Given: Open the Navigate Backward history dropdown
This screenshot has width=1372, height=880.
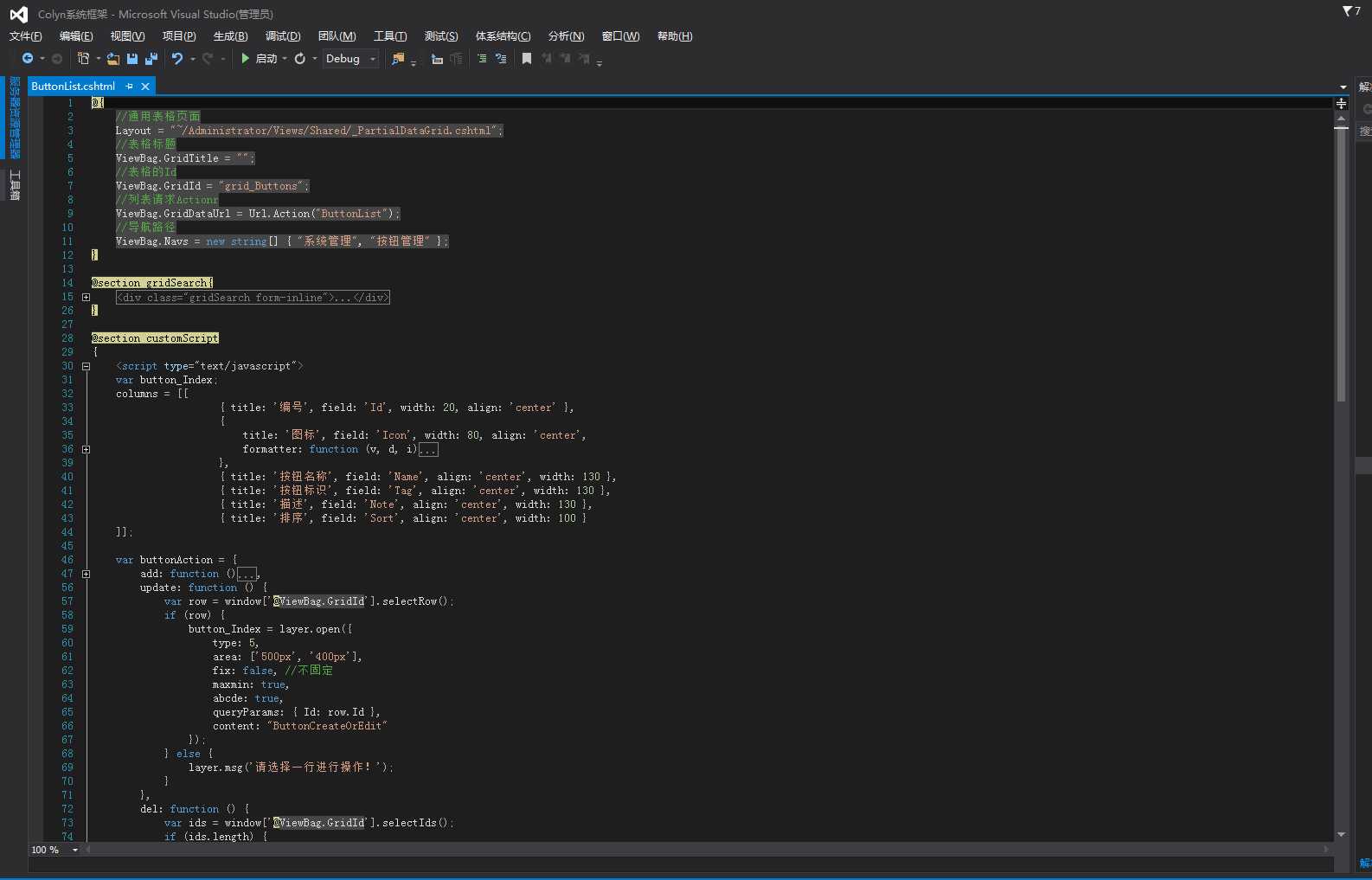Looking at the screenshot, I should [42, 59].
